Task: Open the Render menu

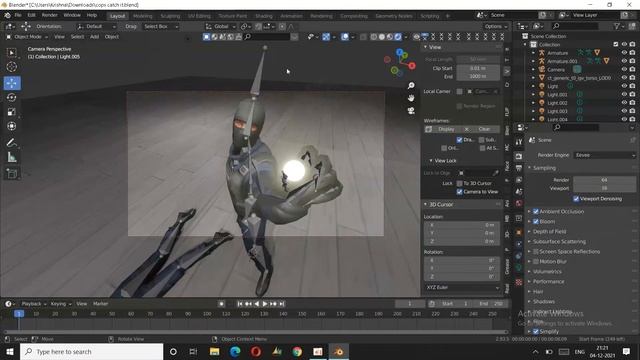Action: [49, 15]
